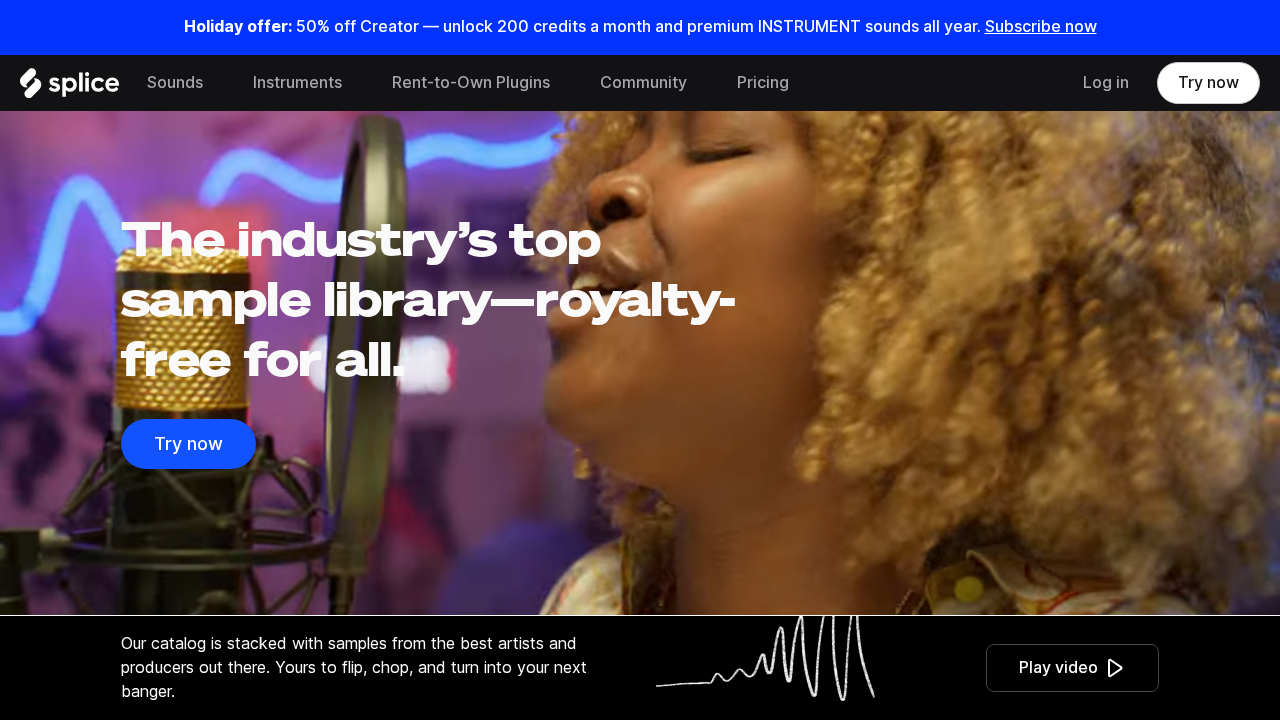1280x720 pixels.
Task: Go to the Community section
Action: (643, 83)
